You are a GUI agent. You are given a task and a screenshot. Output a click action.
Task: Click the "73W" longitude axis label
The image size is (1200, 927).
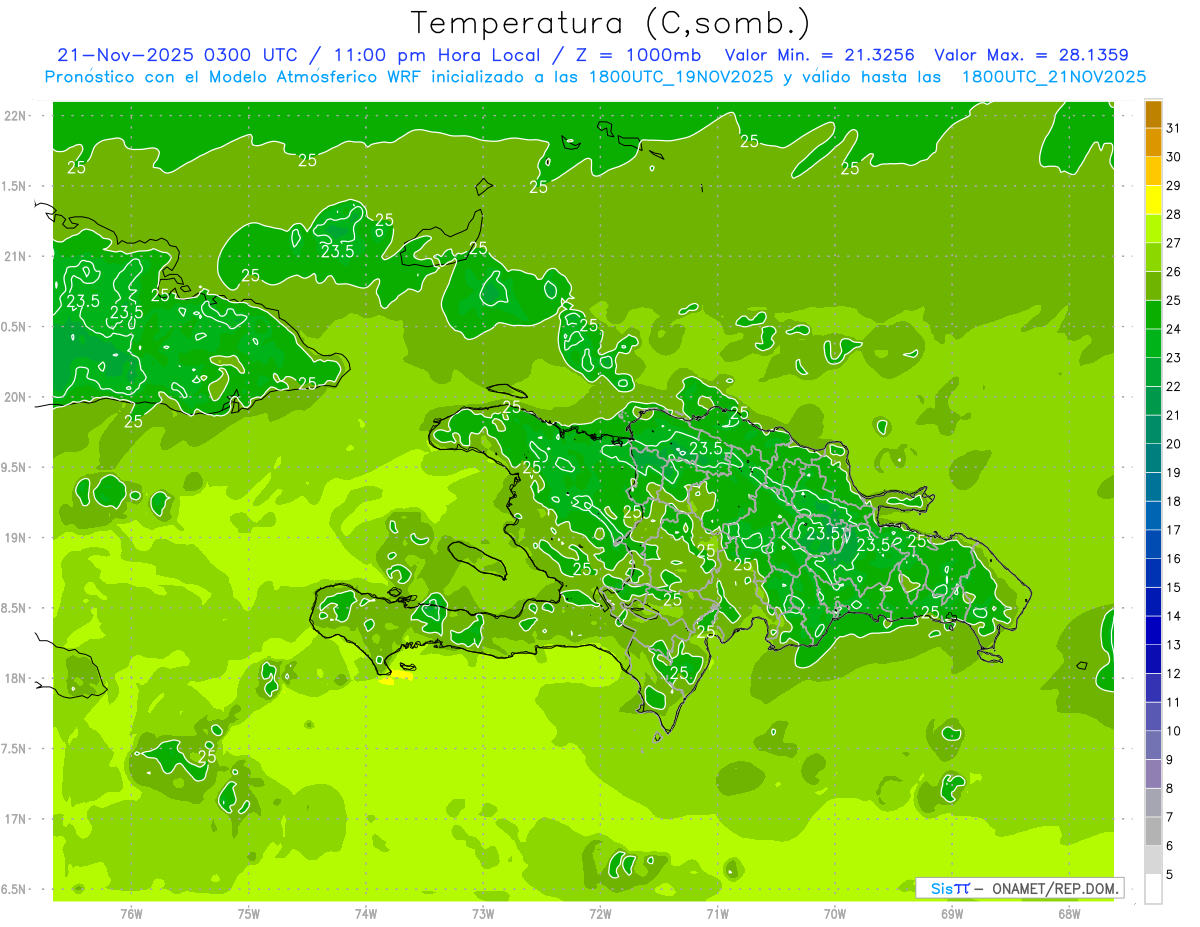(x=483, y=913)
